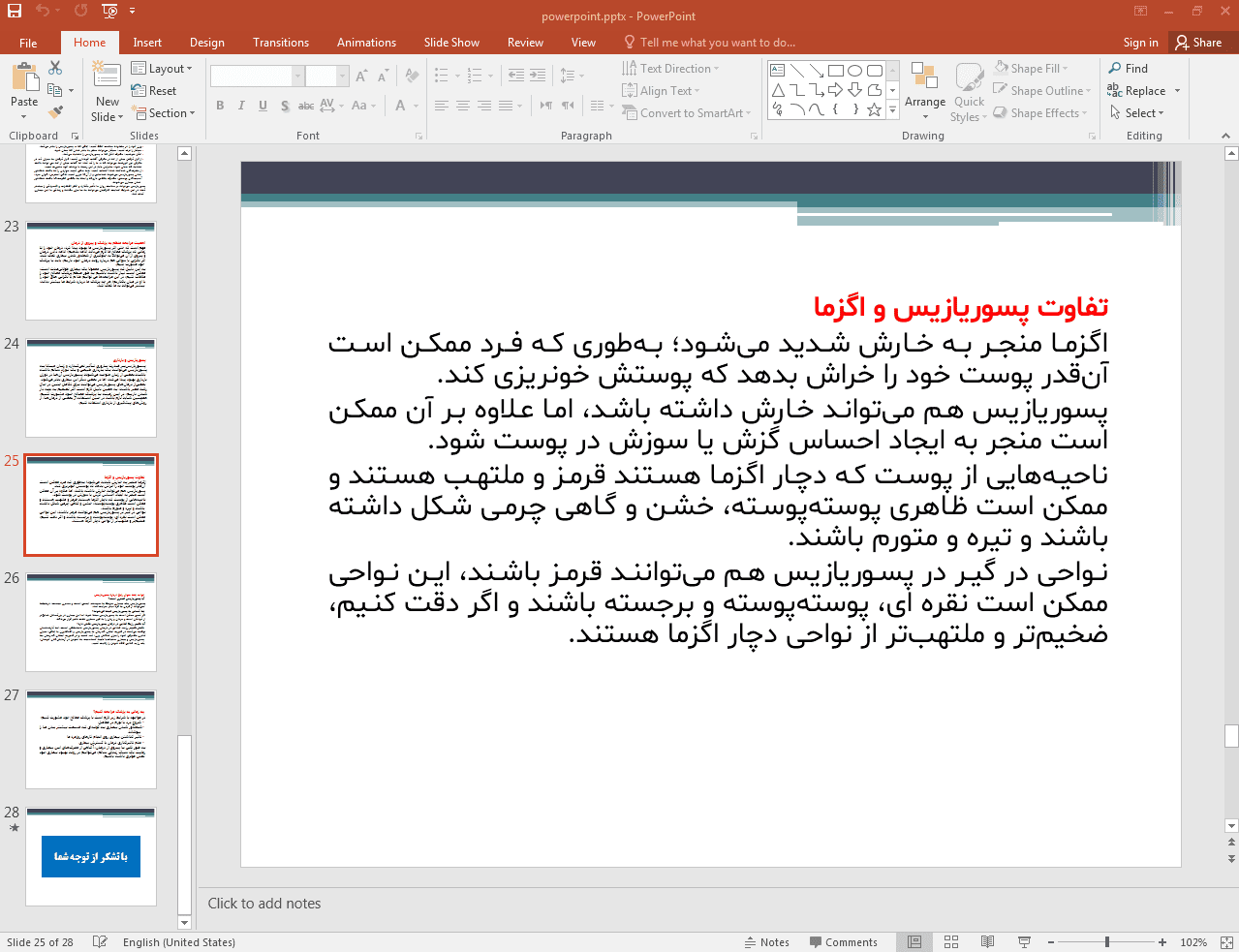This screenshot has width=1239, height=952.
Task: Open the font name combo box
Action: coord(256,77)
